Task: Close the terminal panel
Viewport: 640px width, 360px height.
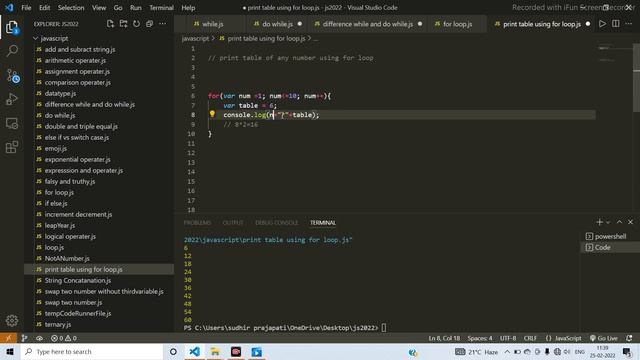Action: tap(631, 222)
